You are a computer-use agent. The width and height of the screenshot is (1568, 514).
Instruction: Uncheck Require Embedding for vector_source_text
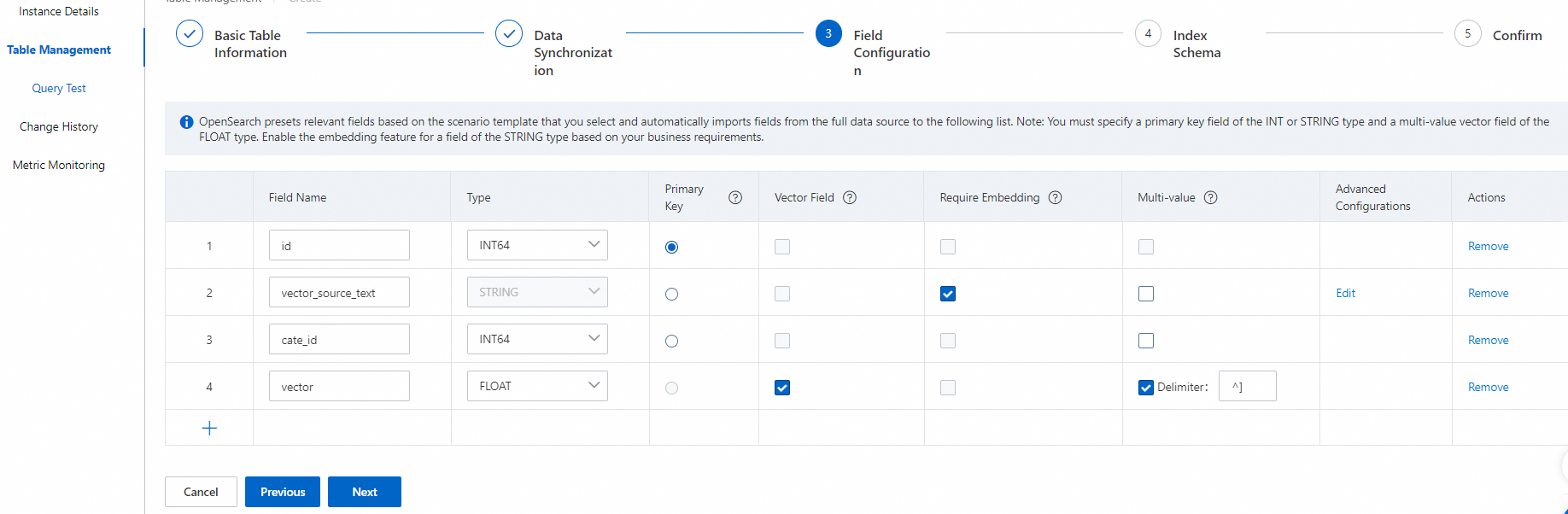coord(948,294)
